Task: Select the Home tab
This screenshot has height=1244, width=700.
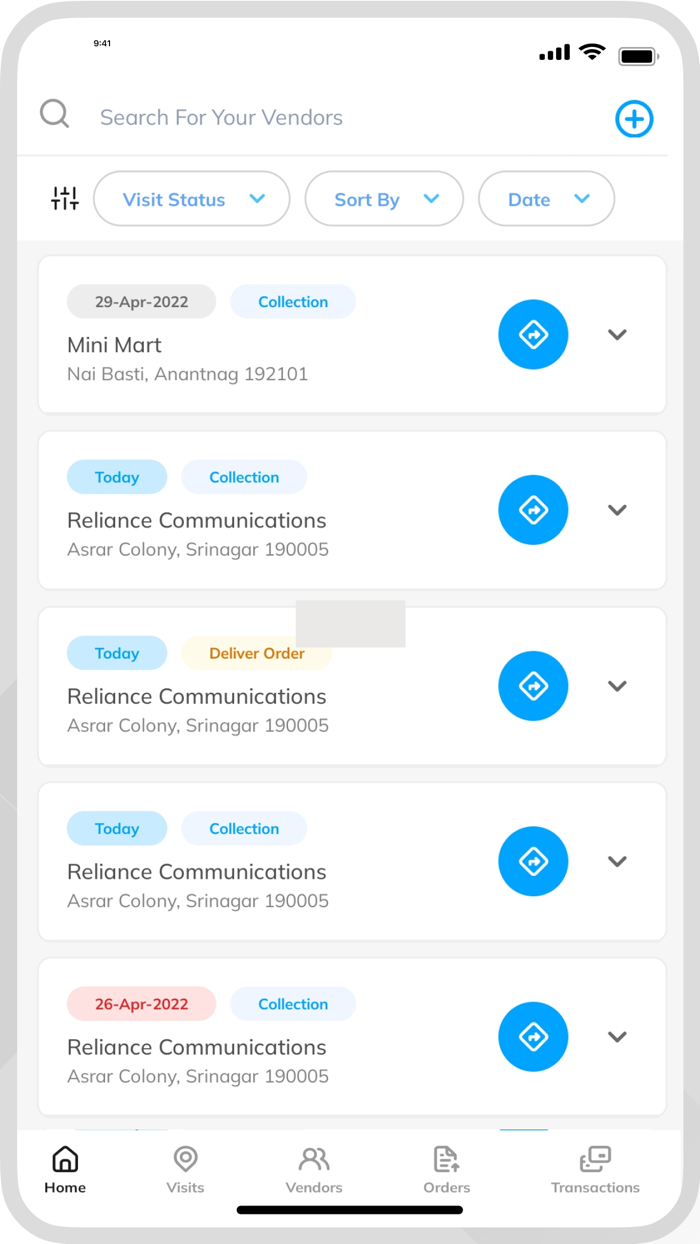Action: 65,1170
